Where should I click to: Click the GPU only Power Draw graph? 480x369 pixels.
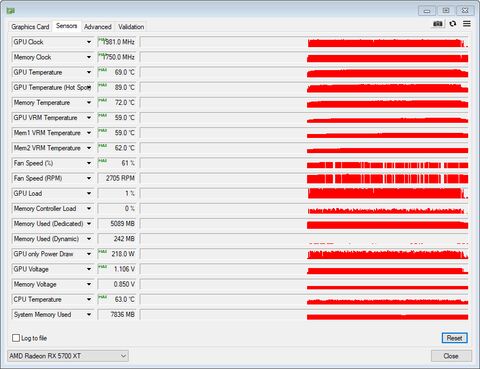(x=304, y=254)
